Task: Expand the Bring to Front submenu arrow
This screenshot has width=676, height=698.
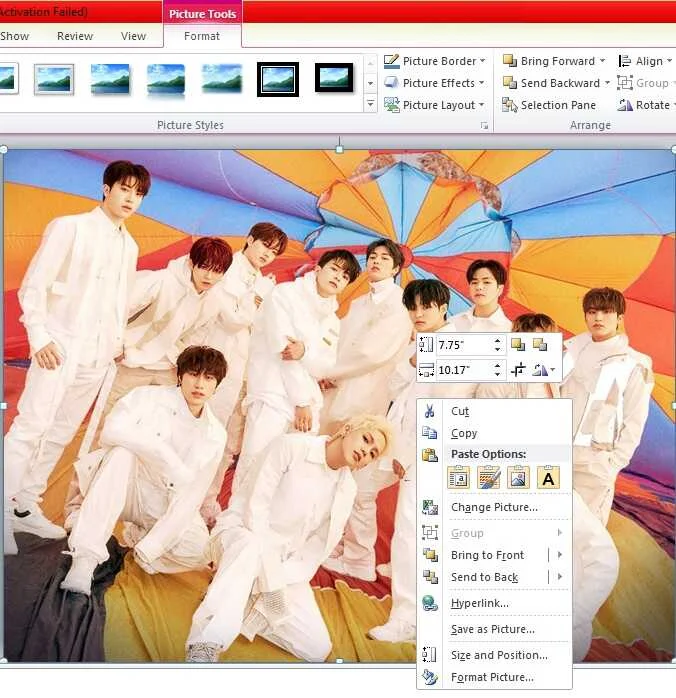Action: [560, 555]
